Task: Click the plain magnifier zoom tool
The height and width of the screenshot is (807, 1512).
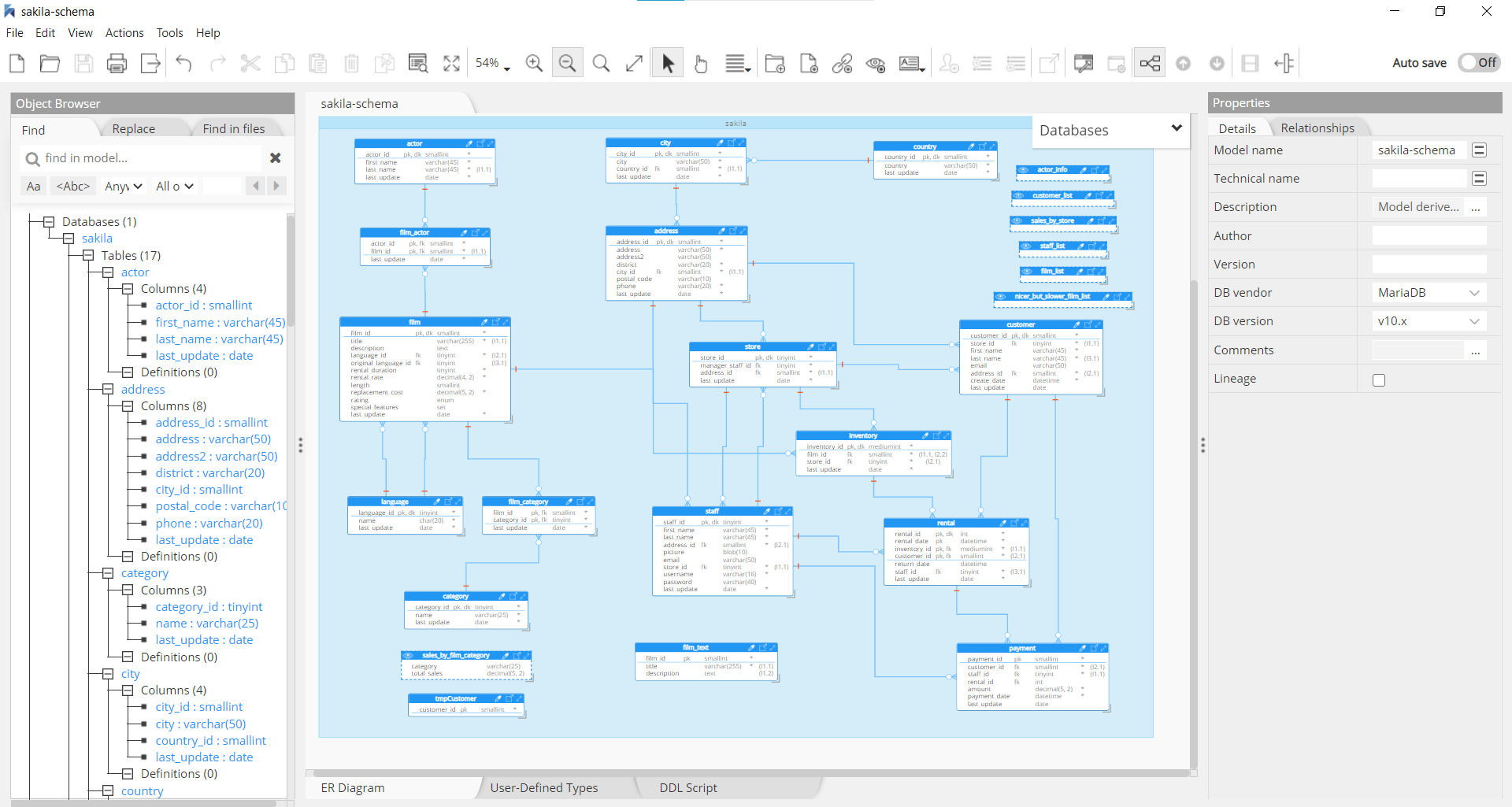Action: point(601,63)
